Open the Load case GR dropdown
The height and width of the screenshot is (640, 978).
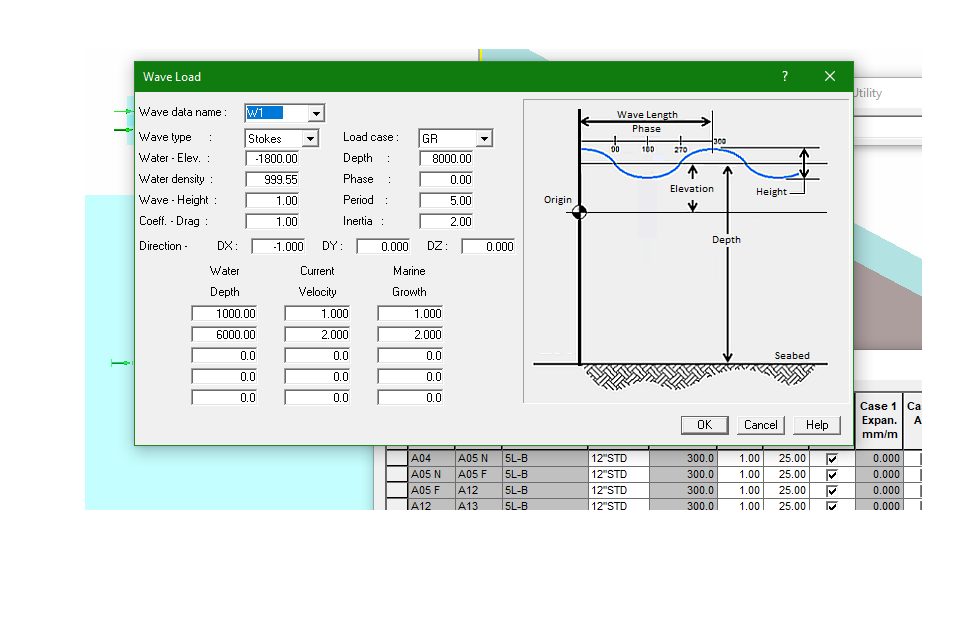pyautogui.click(x=484, y=138)
